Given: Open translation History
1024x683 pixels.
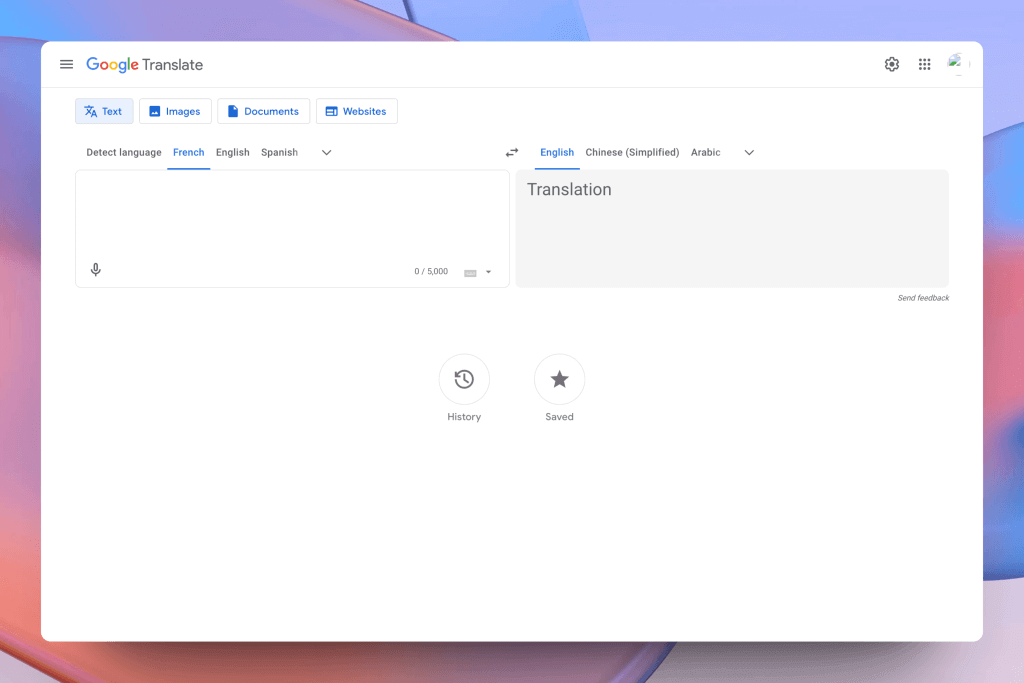Looking at the screenshot, I should [464, 380].
